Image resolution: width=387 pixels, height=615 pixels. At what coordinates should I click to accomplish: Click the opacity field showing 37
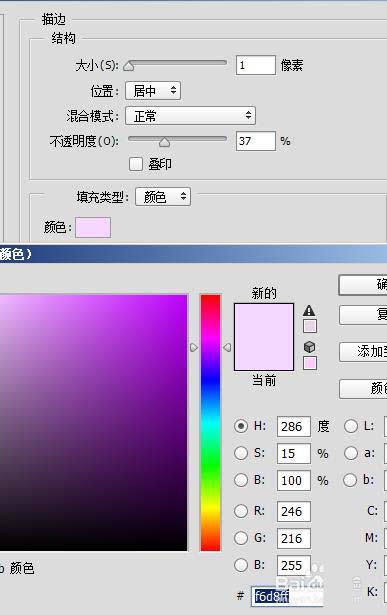pos(256,141)
